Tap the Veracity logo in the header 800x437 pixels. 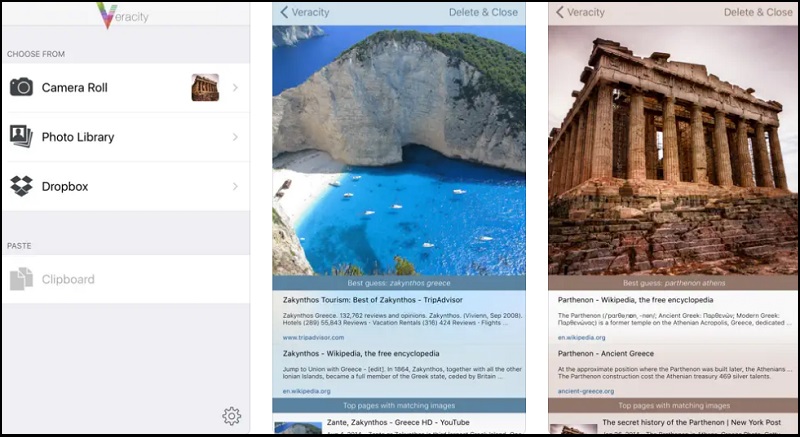pyautogui.click(x=125, y=15)
